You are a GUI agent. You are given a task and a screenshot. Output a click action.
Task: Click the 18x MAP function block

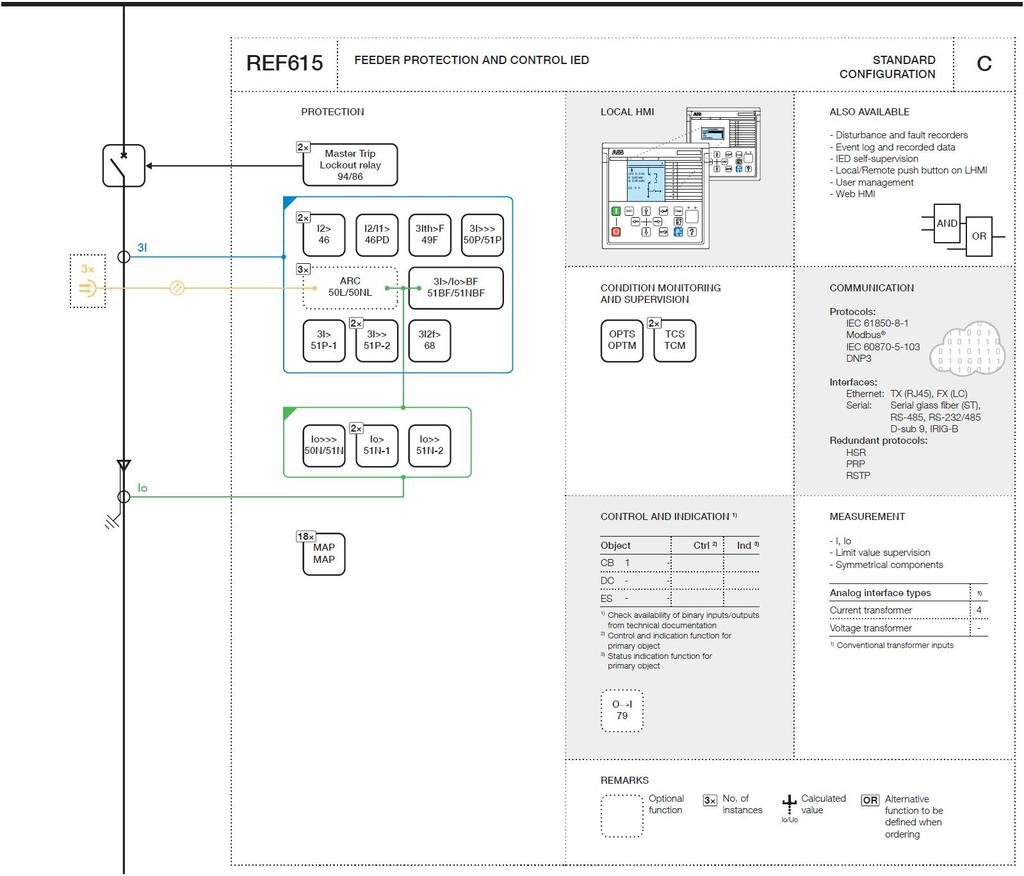pyautogui.click(x=324, y=554)
